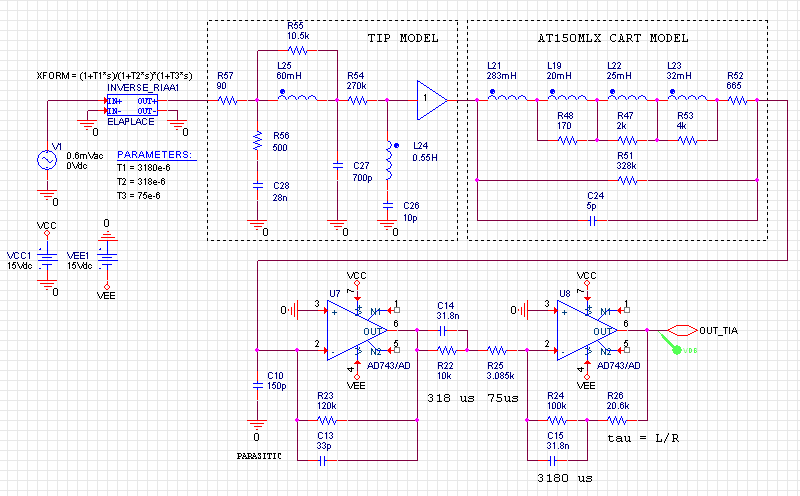Select resistor R54 270k symbol

click(357, 101)
